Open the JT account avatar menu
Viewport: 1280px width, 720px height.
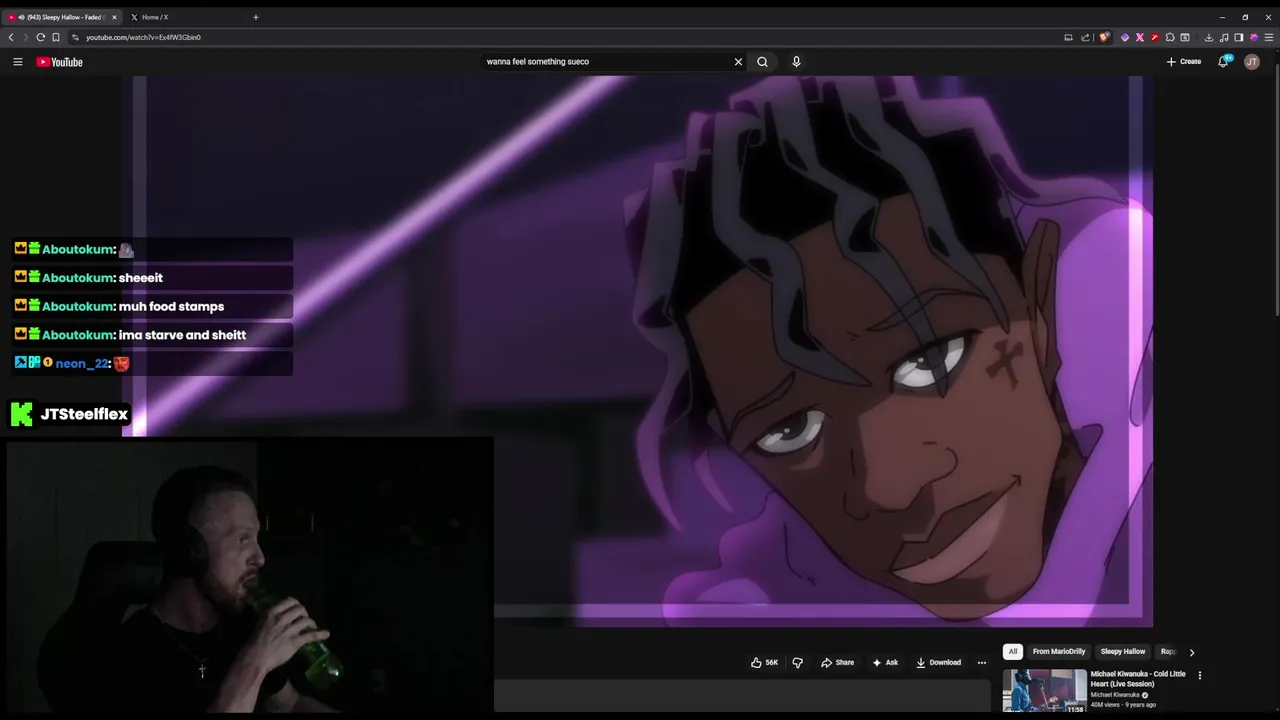(1252, 62)
